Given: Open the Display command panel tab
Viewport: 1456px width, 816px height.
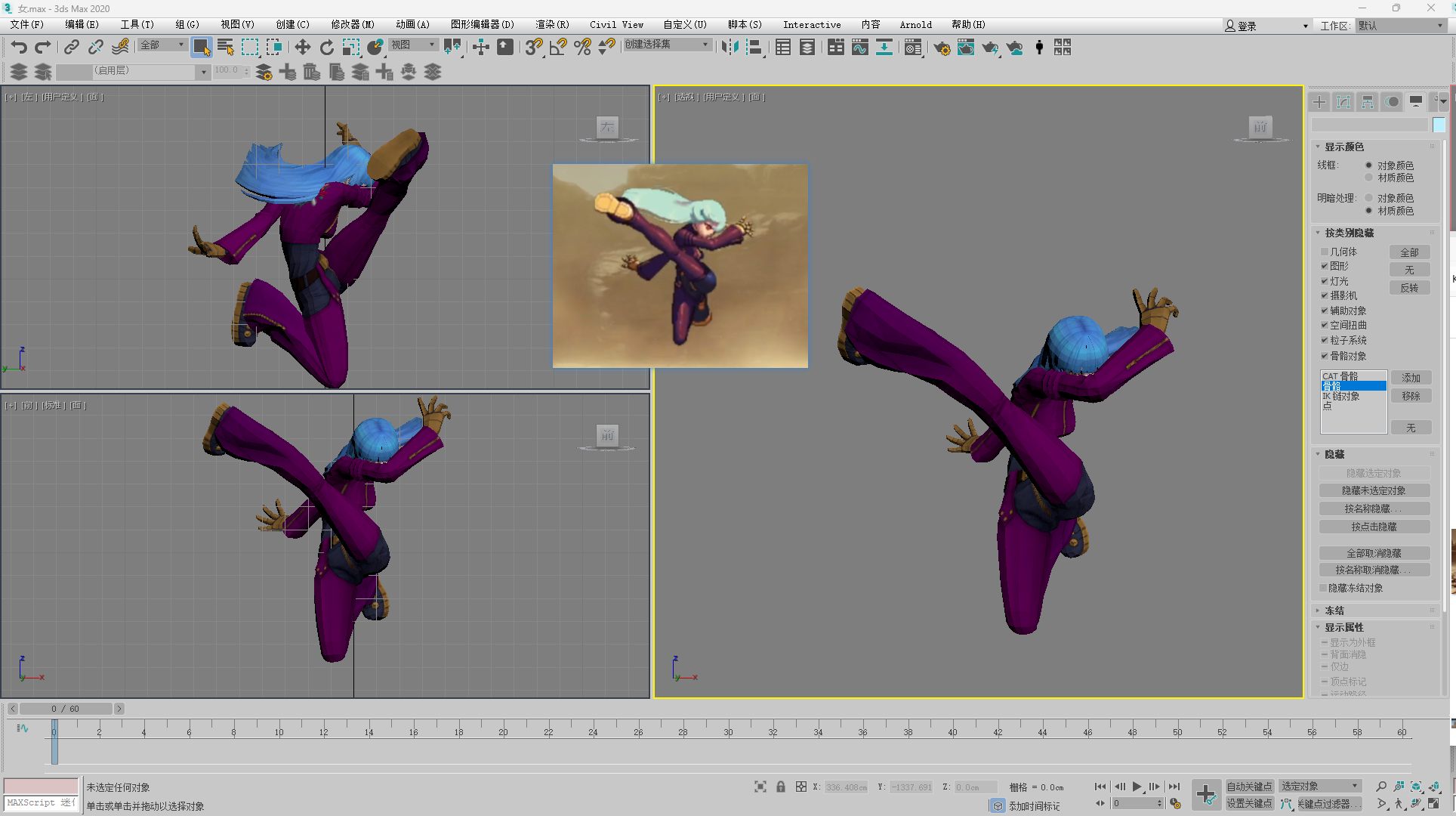Looking at the screenshot, I should (1416, 102).
